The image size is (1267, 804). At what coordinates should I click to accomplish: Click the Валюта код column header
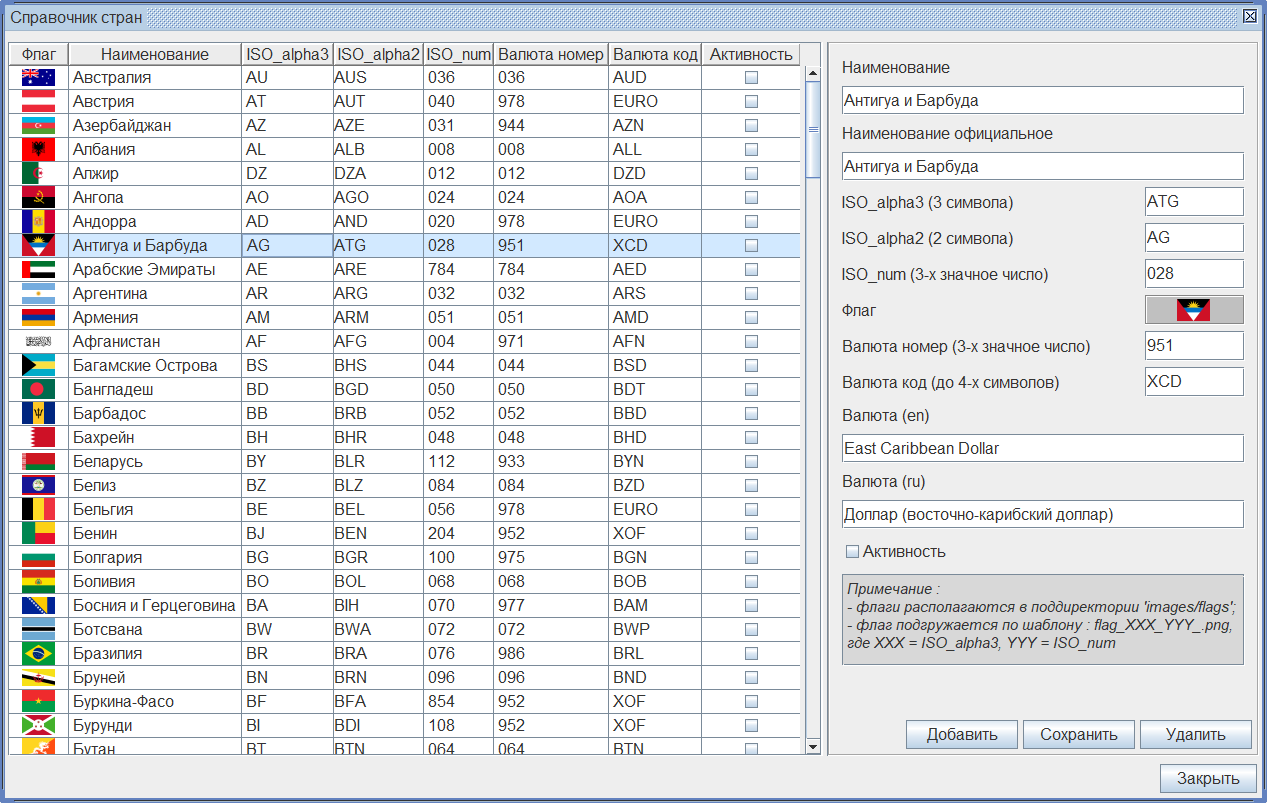[x=655, y=54]
